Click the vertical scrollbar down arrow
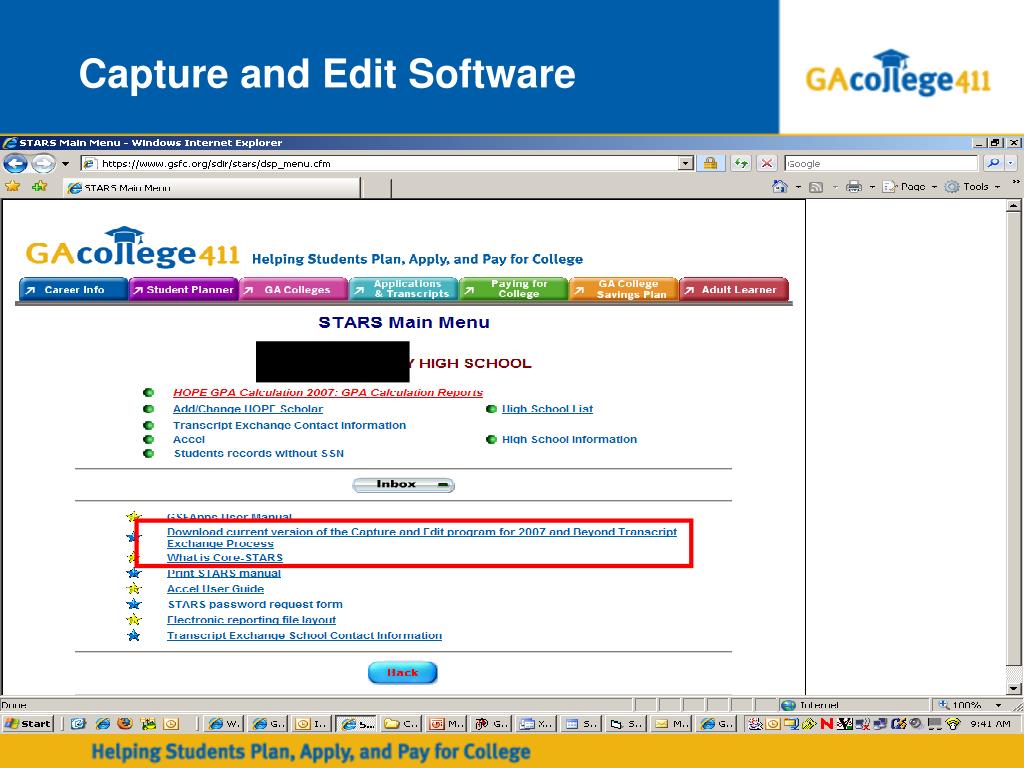 tap(1013, 688)
